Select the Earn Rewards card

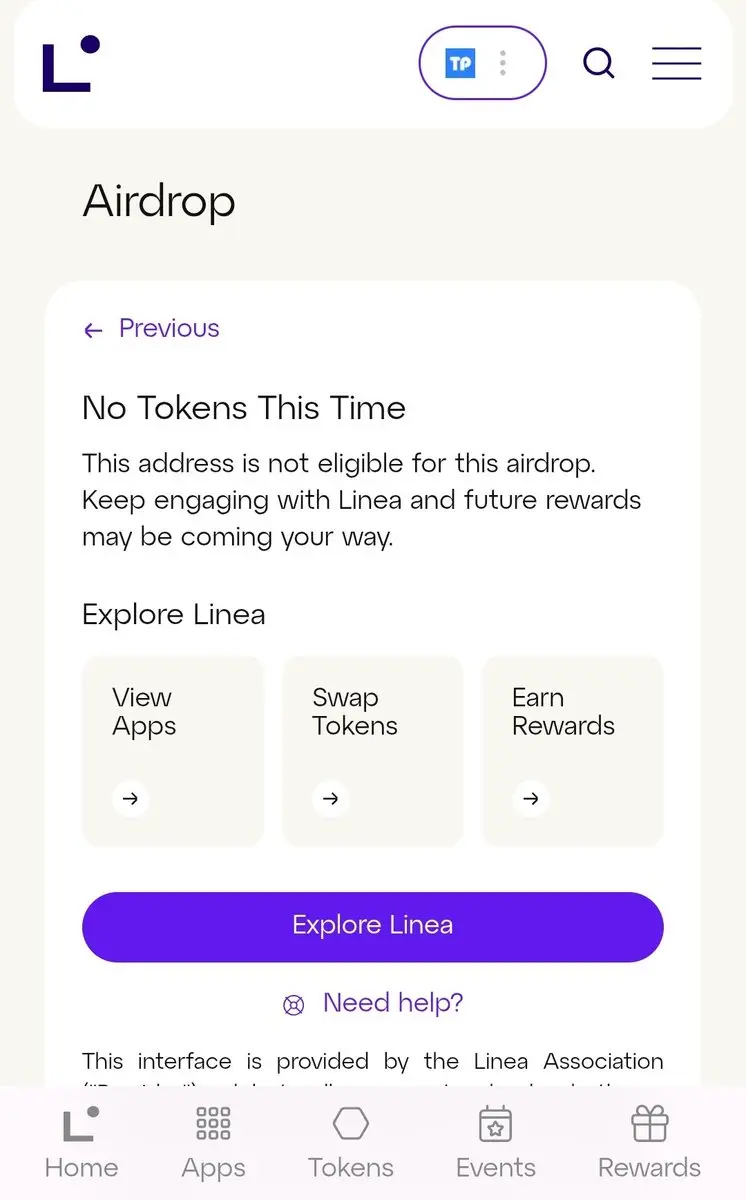pos(572,751)
